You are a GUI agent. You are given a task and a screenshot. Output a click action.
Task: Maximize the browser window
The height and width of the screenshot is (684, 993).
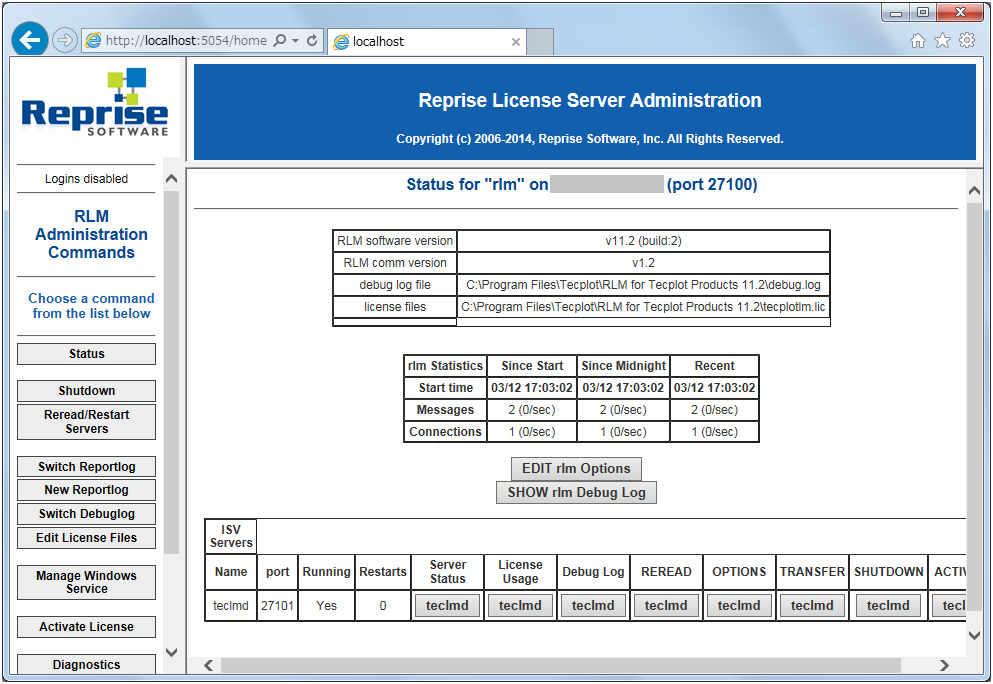[923, 12]
